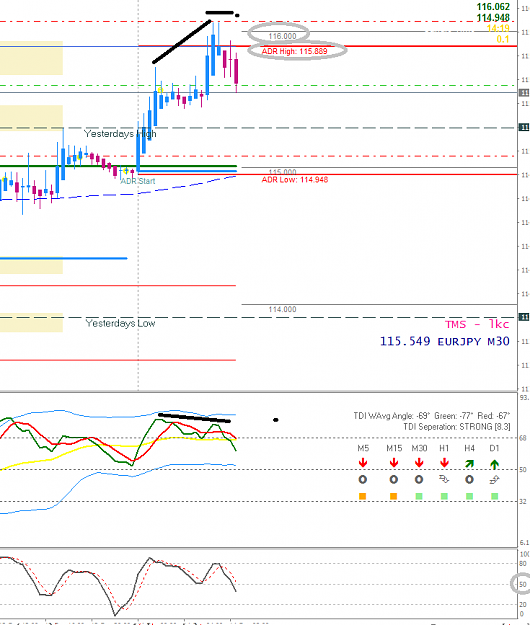Click the red down arrow under M15
Screen dimensions: 530x625
[394, 463]
